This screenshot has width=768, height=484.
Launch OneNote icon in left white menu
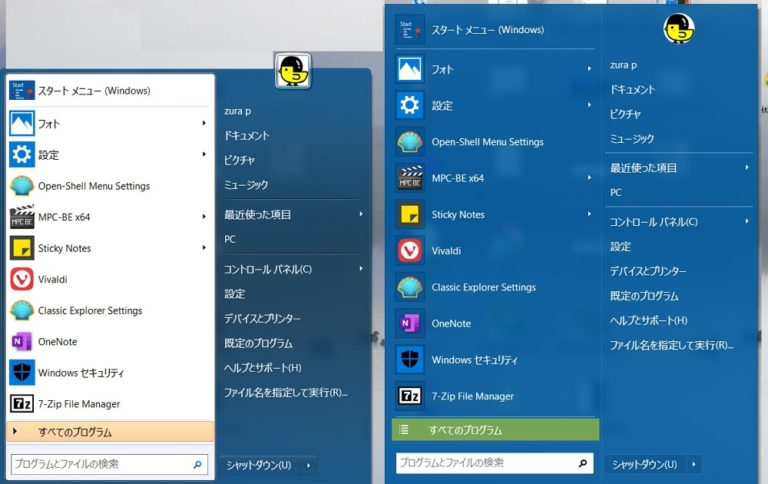point(22,341)
